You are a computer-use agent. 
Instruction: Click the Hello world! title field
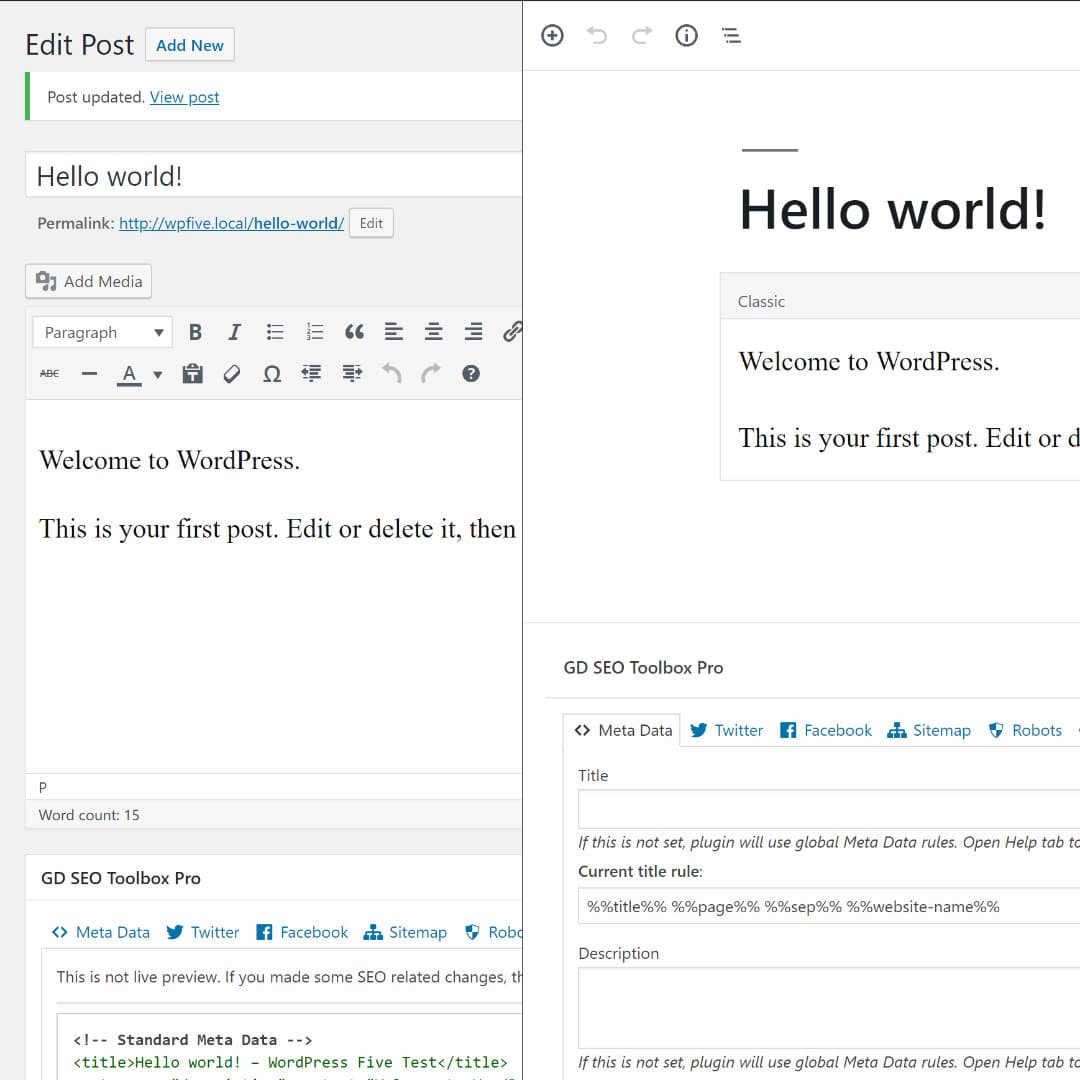[x=273, y=175]
